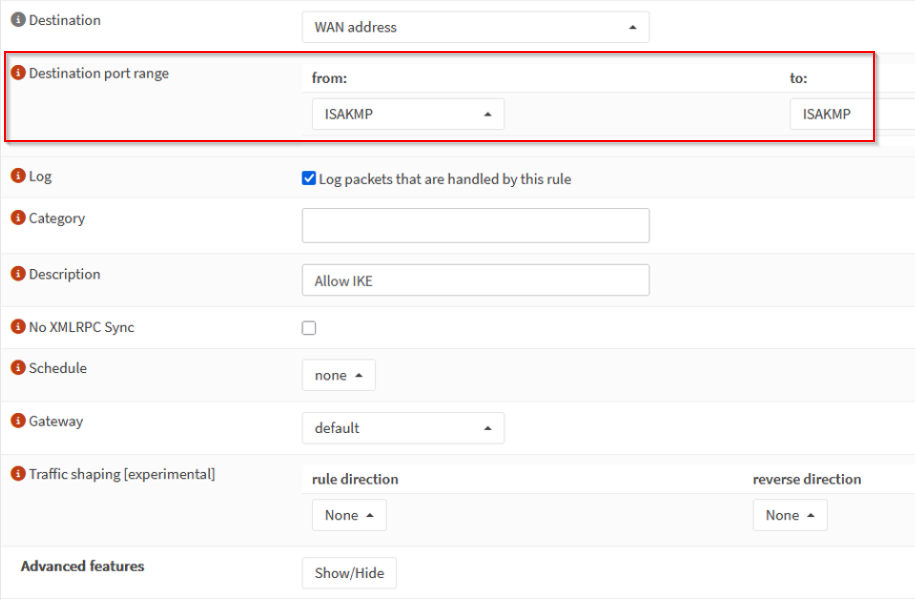Open the reverse direction None dropdown
The height and width of the screenshot is (600, 915).
click(x=789, y=515)
